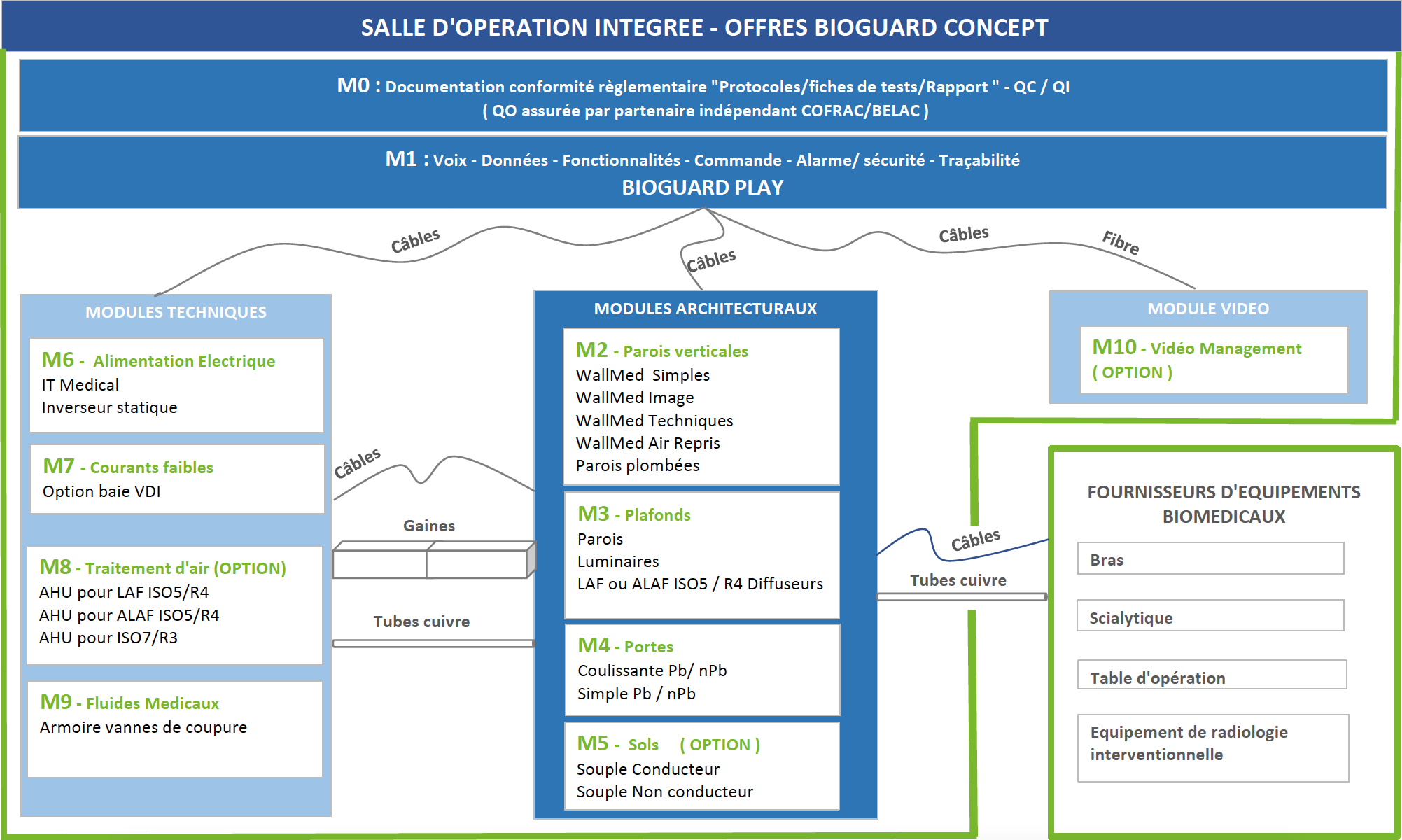Select the M10 - Vidéo Management box
Screen dimensions: 1402x840
[1214, 360]
